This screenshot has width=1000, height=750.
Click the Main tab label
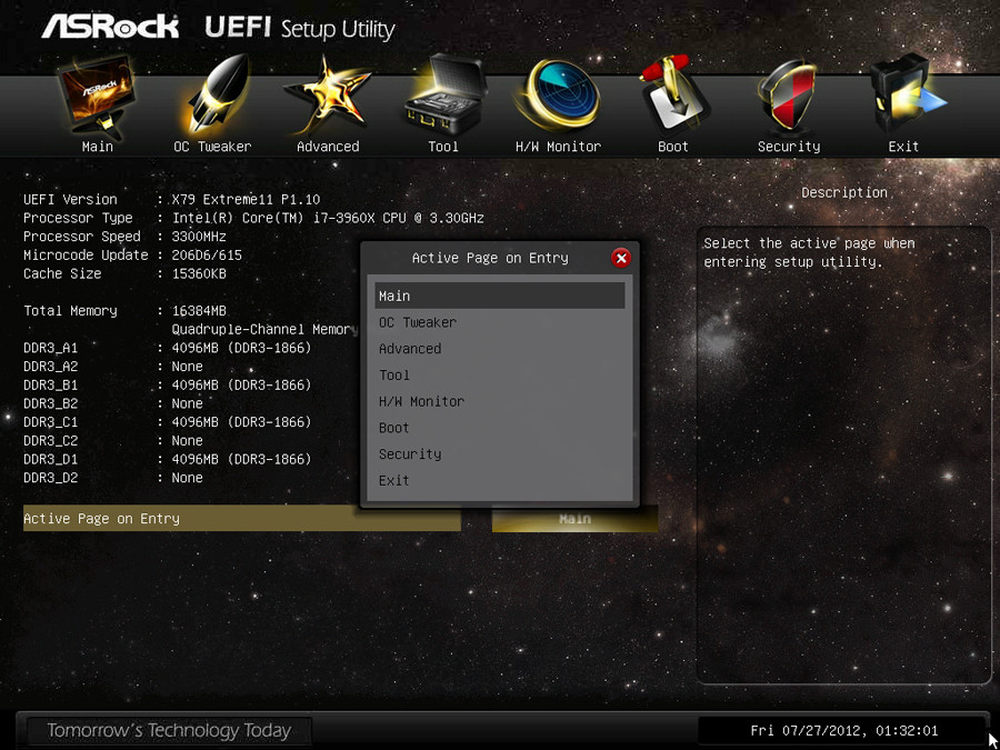(98, 147)
